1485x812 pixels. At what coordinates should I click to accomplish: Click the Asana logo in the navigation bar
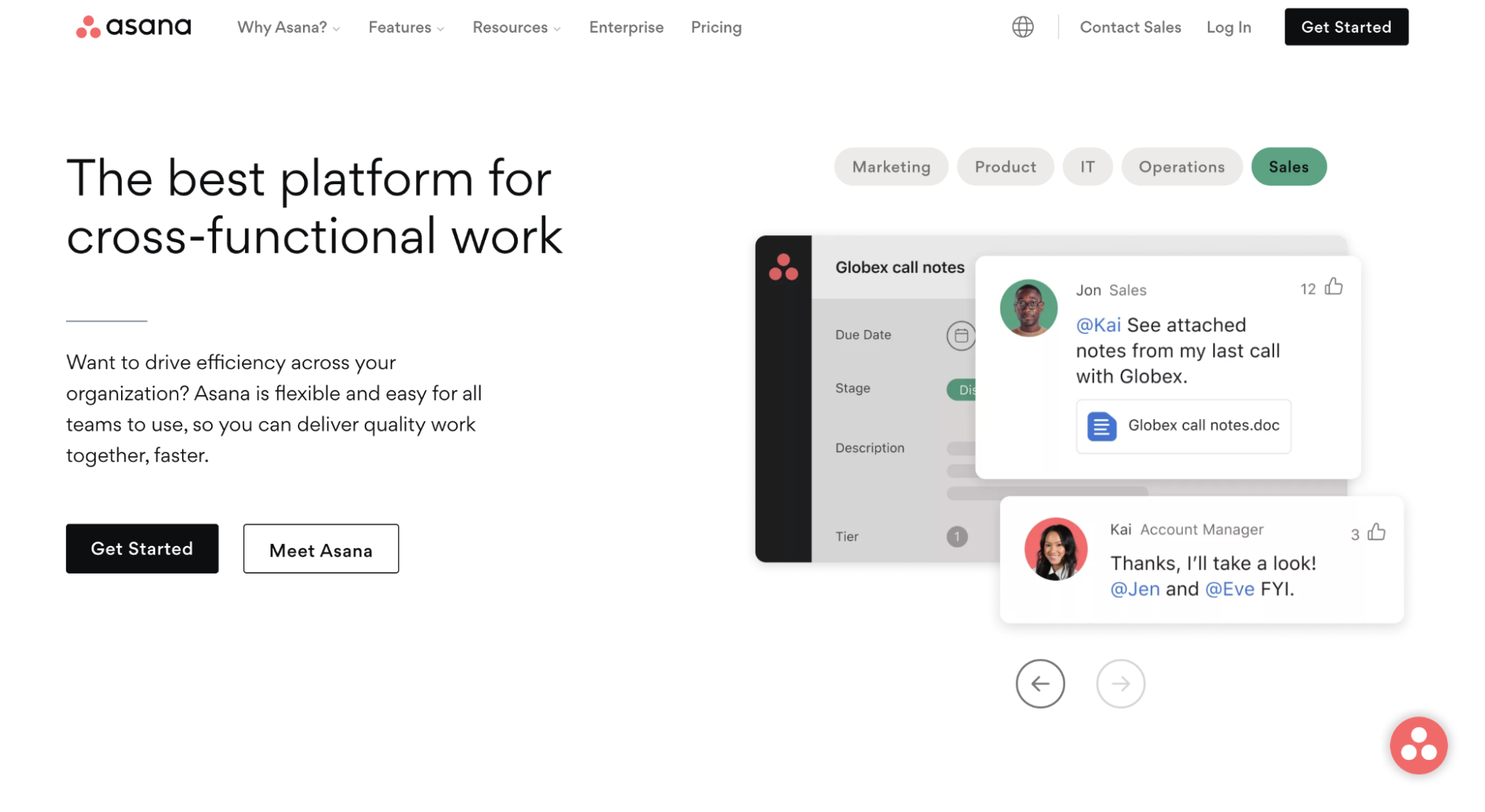[x=132, y=27]
